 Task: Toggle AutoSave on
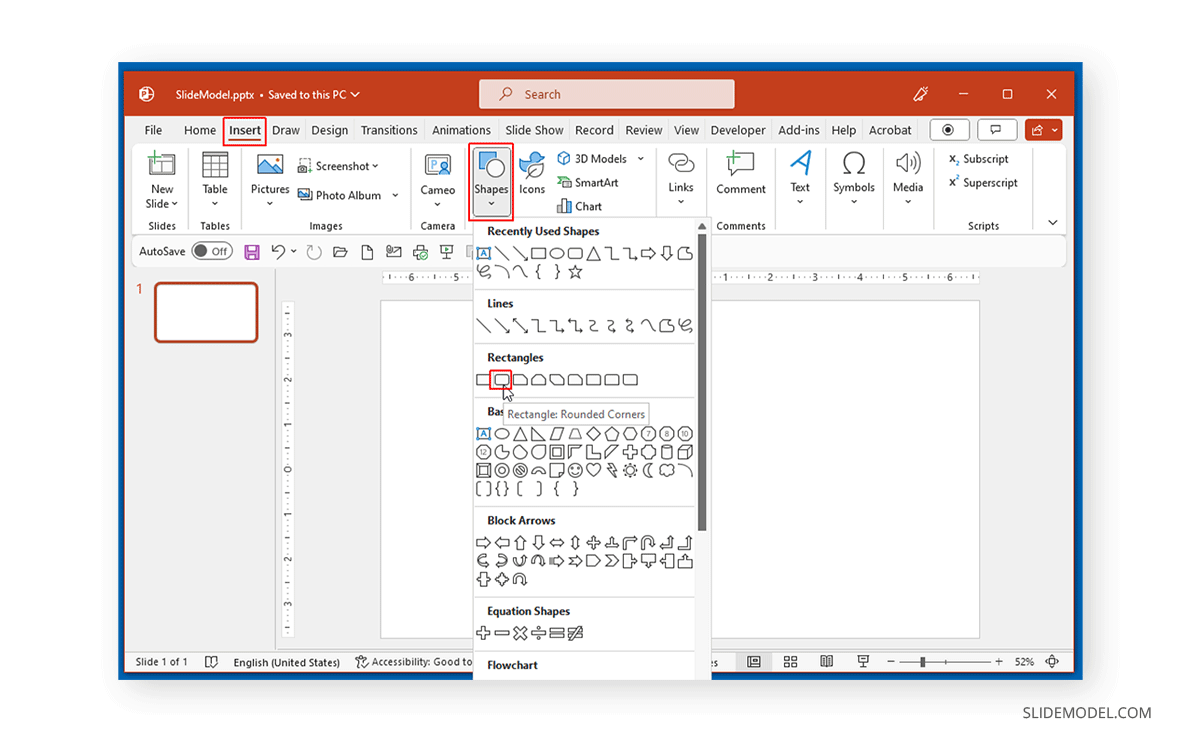(211, 251)
